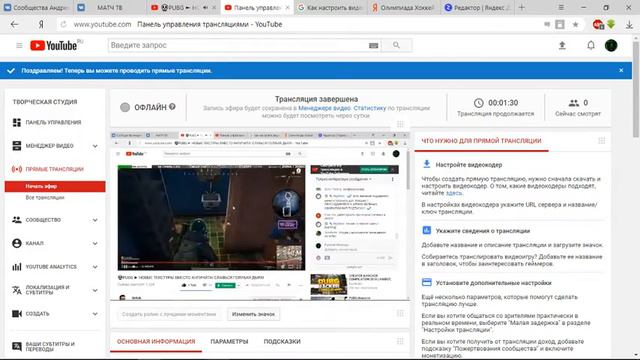Follow the Статистику link
The height and width of the screenshot is (360, 640).
click(369, 108)
